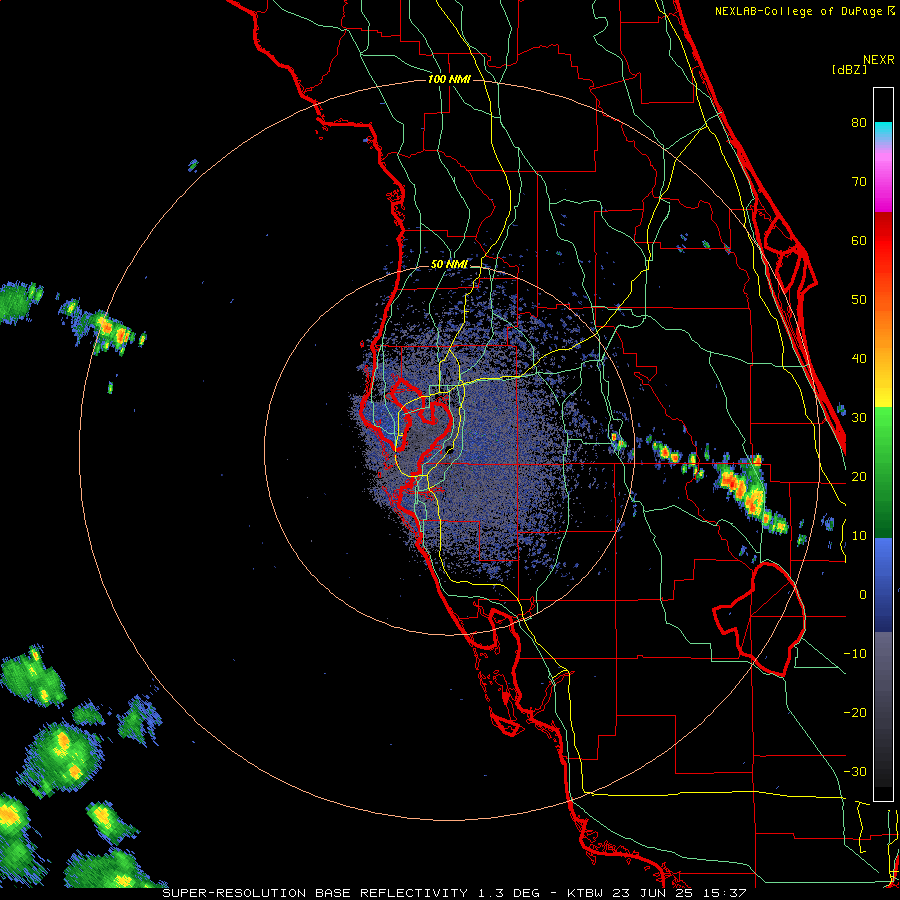Click the dBZ units label above color scale

pos(849,69)
